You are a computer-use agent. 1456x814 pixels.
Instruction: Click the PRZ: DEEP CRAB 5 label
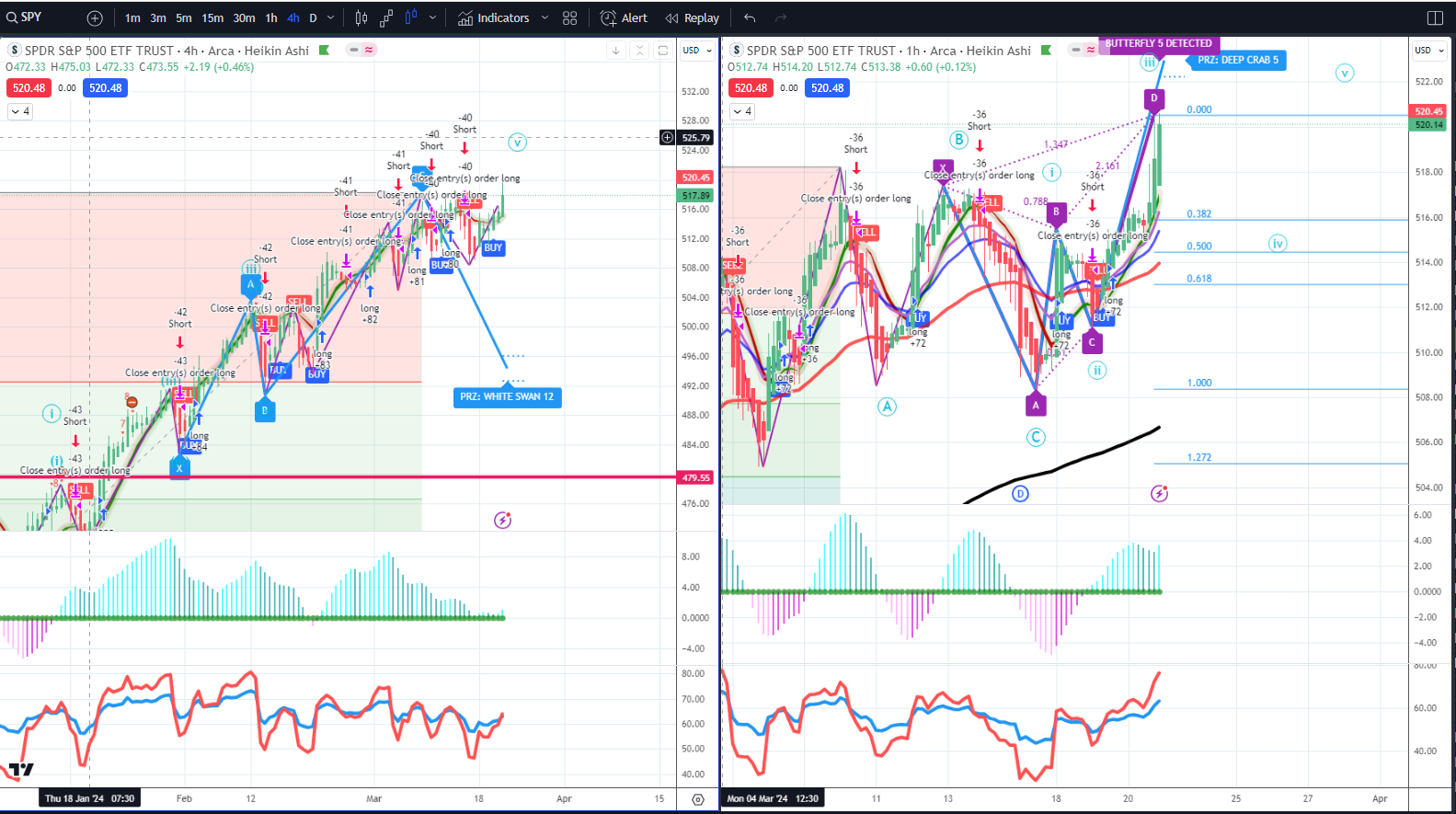(1238, 60)
